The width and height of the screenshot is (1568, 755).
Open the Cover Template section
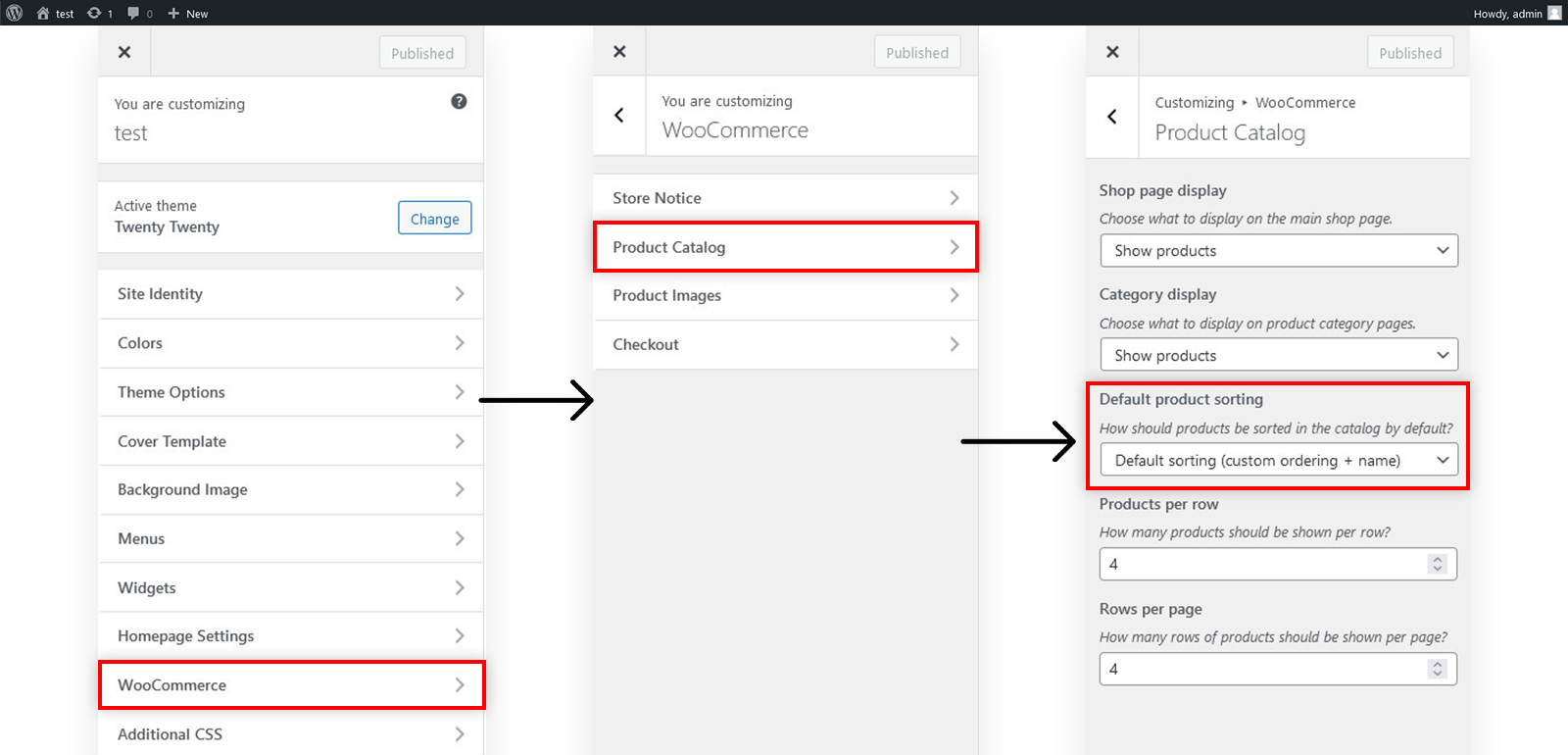[x=291, y=441]
